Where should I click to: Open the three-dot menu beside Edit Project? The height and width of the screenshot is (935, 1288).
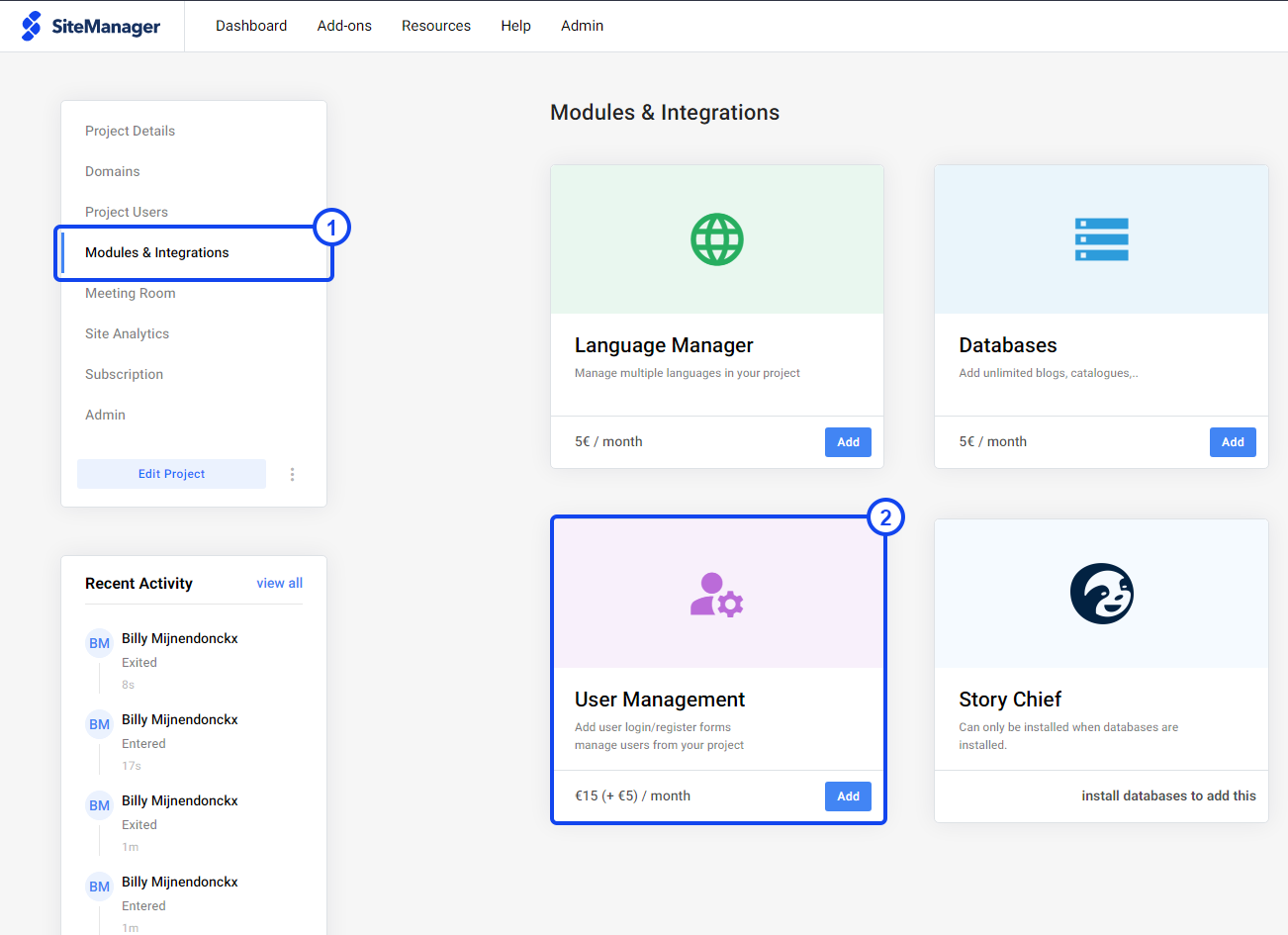click(x=292, y=474)
